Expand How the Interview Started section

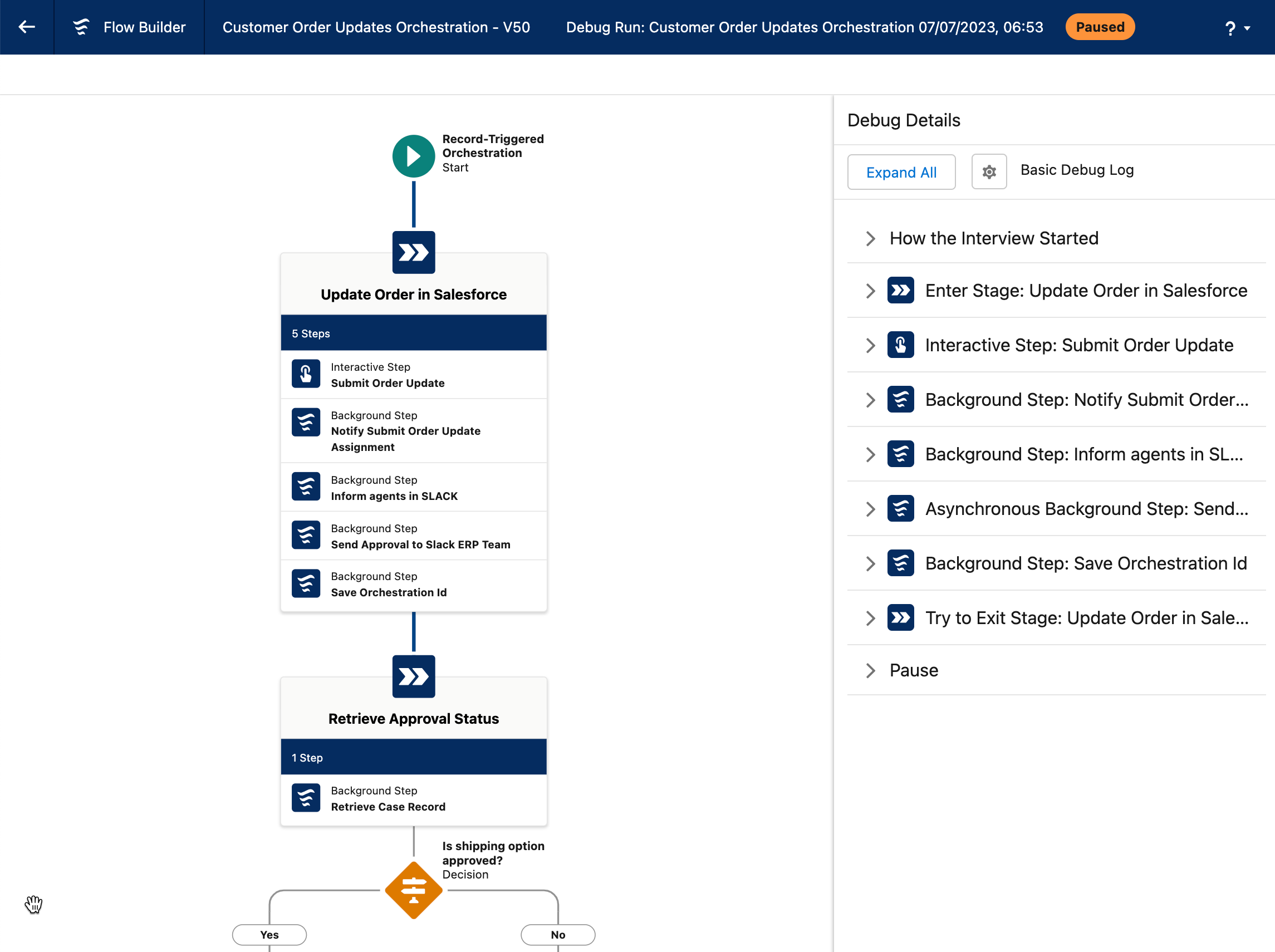point(1056,238)
